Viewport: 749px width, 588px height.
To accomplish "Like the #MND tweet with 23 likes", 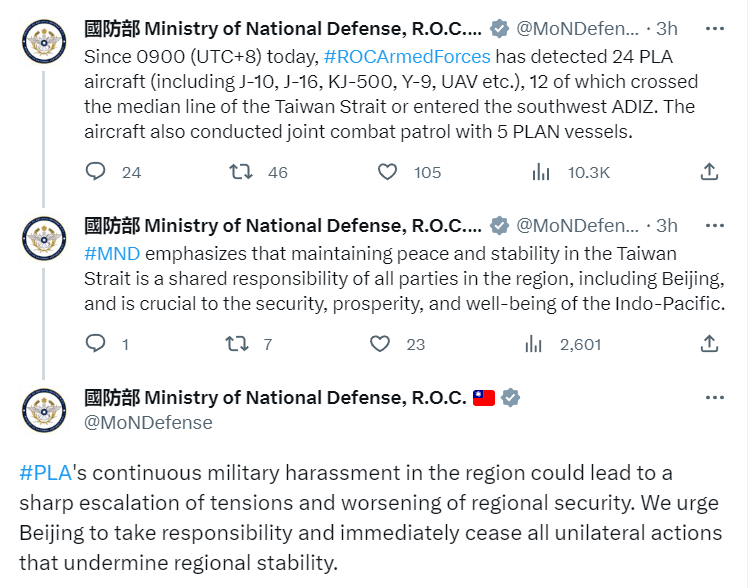I will 380,344.
